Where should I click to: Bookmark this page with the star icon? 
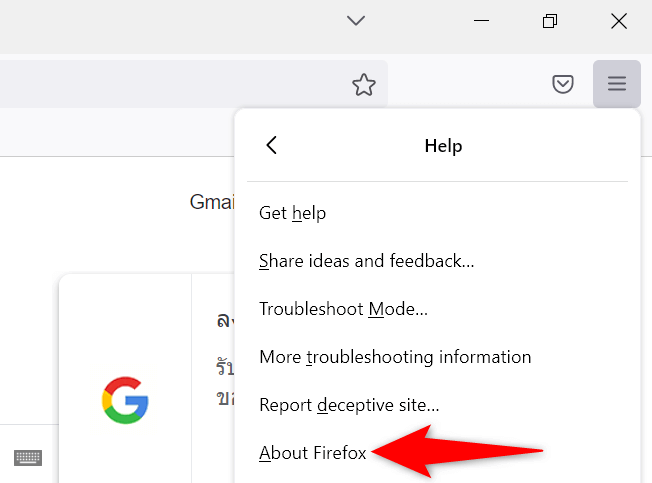(364, 84)
